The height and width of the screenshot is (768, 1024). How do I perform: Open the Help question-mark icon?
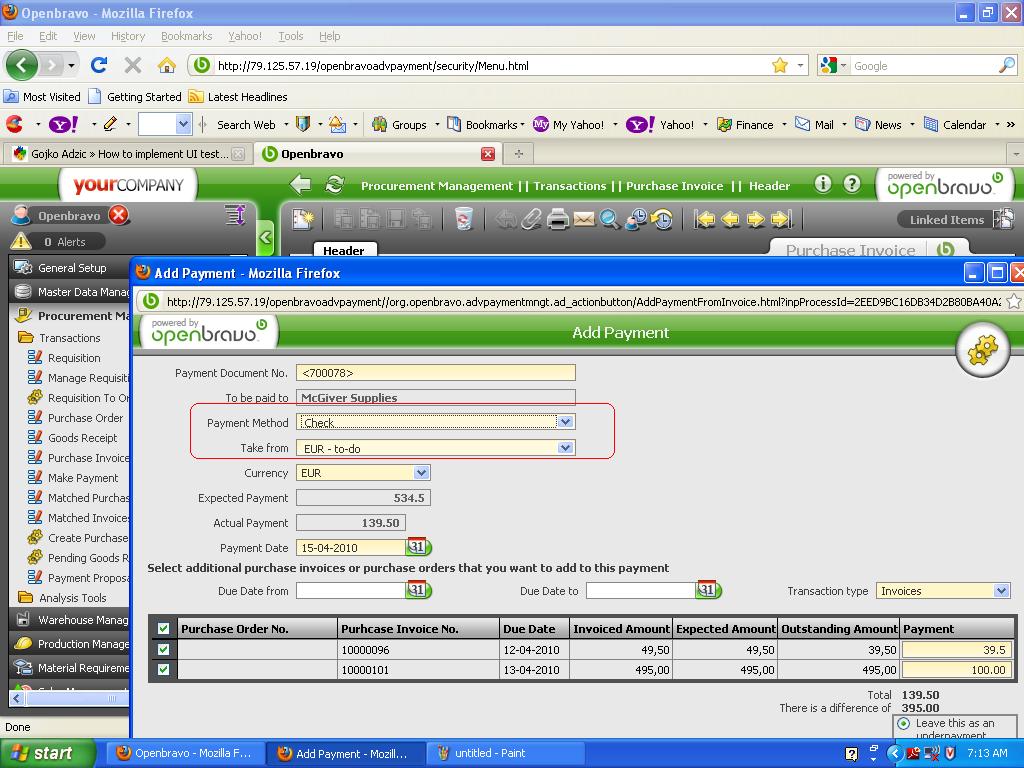[852, 184]
